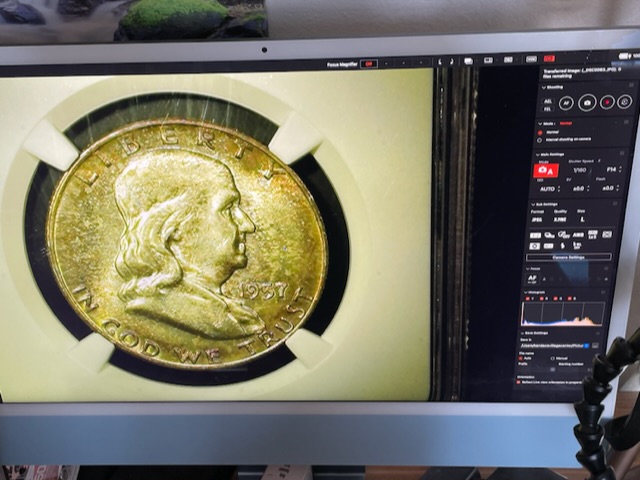
Task: Click the browse folder button beside path
Action: (x=596, y=345)
